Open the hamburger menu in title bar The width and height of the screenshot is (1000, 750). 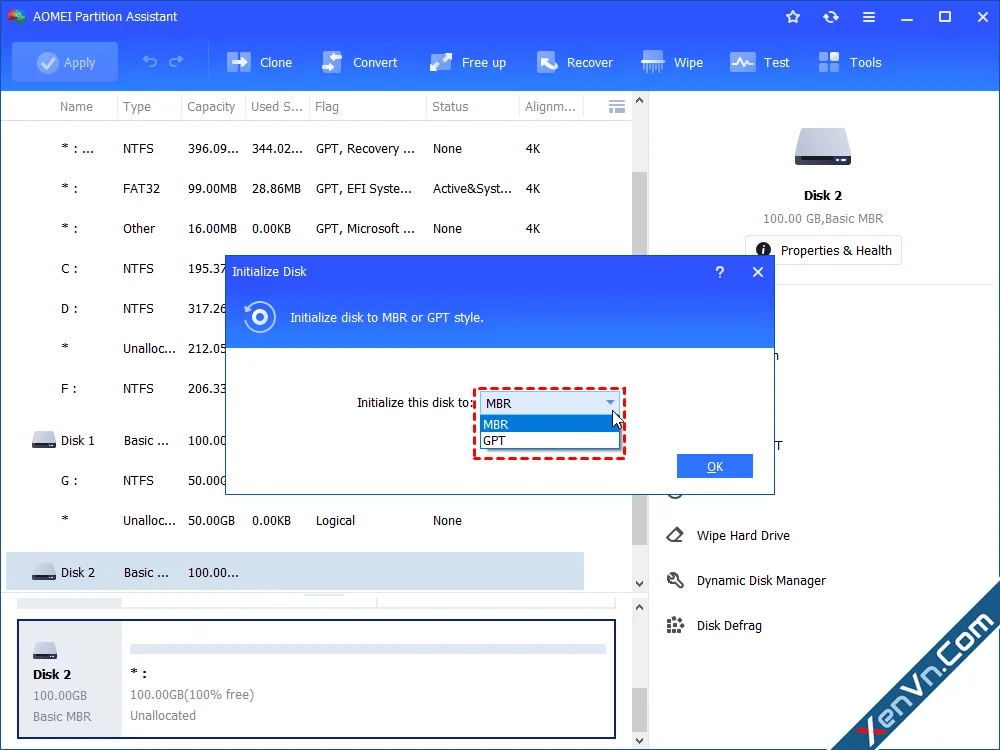(x=869, y=17)
